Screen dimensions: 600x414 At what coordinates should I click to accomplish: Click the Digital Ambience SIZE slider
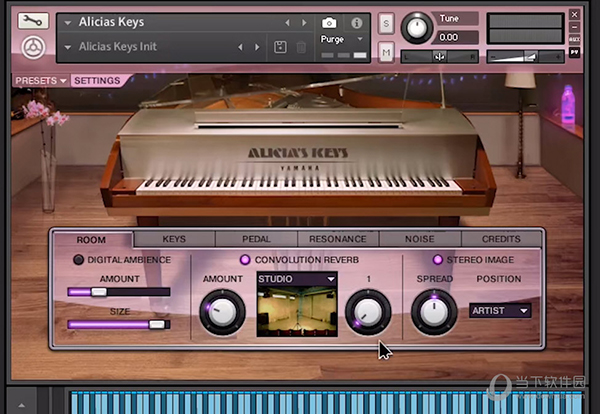(119, 324)
